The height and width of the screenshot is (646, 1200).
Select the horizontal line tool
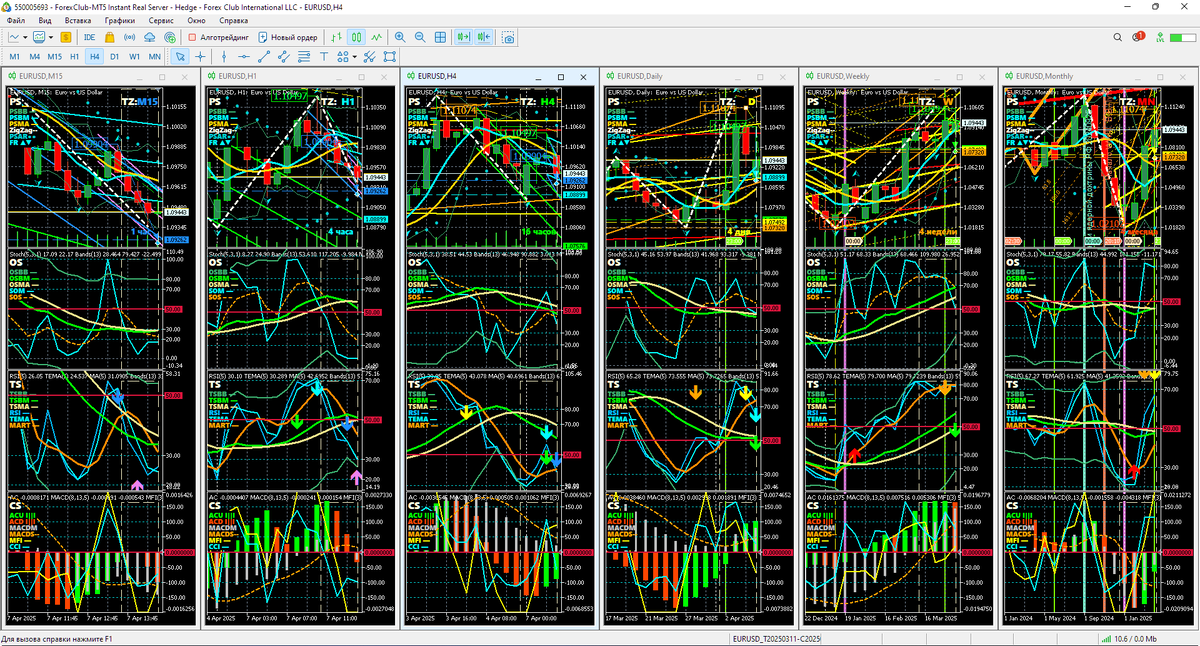click(x=244, y=56)
